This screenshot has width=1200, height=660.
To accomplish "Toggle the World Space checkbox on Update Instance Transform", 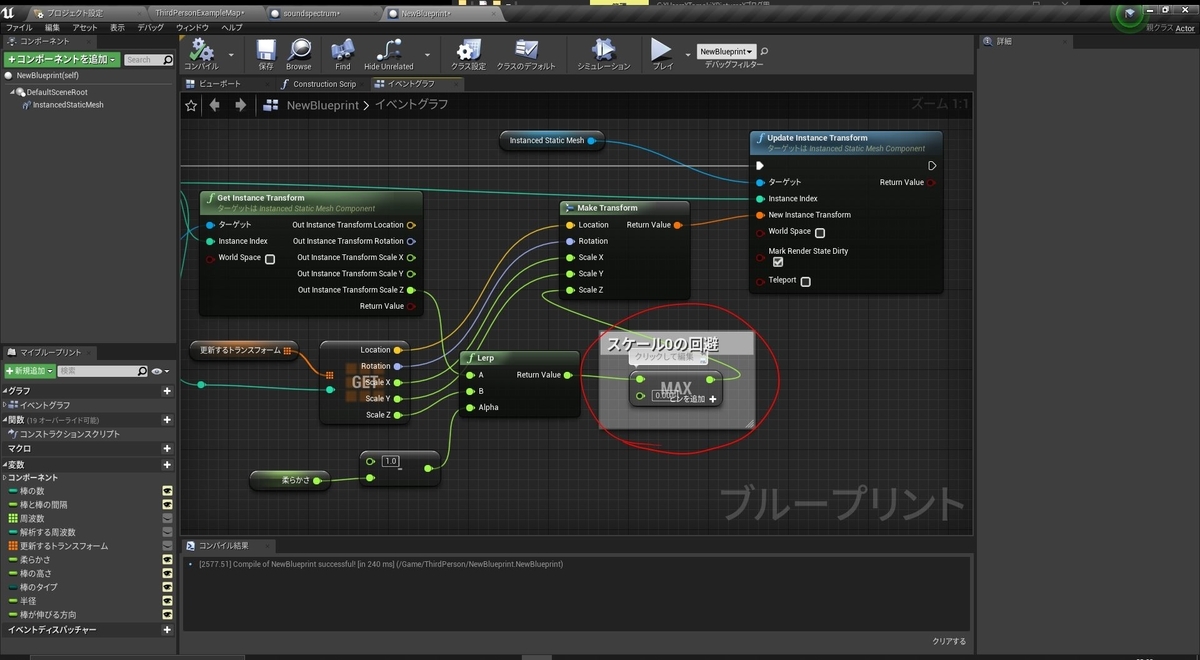I will [x=820, y=232].
